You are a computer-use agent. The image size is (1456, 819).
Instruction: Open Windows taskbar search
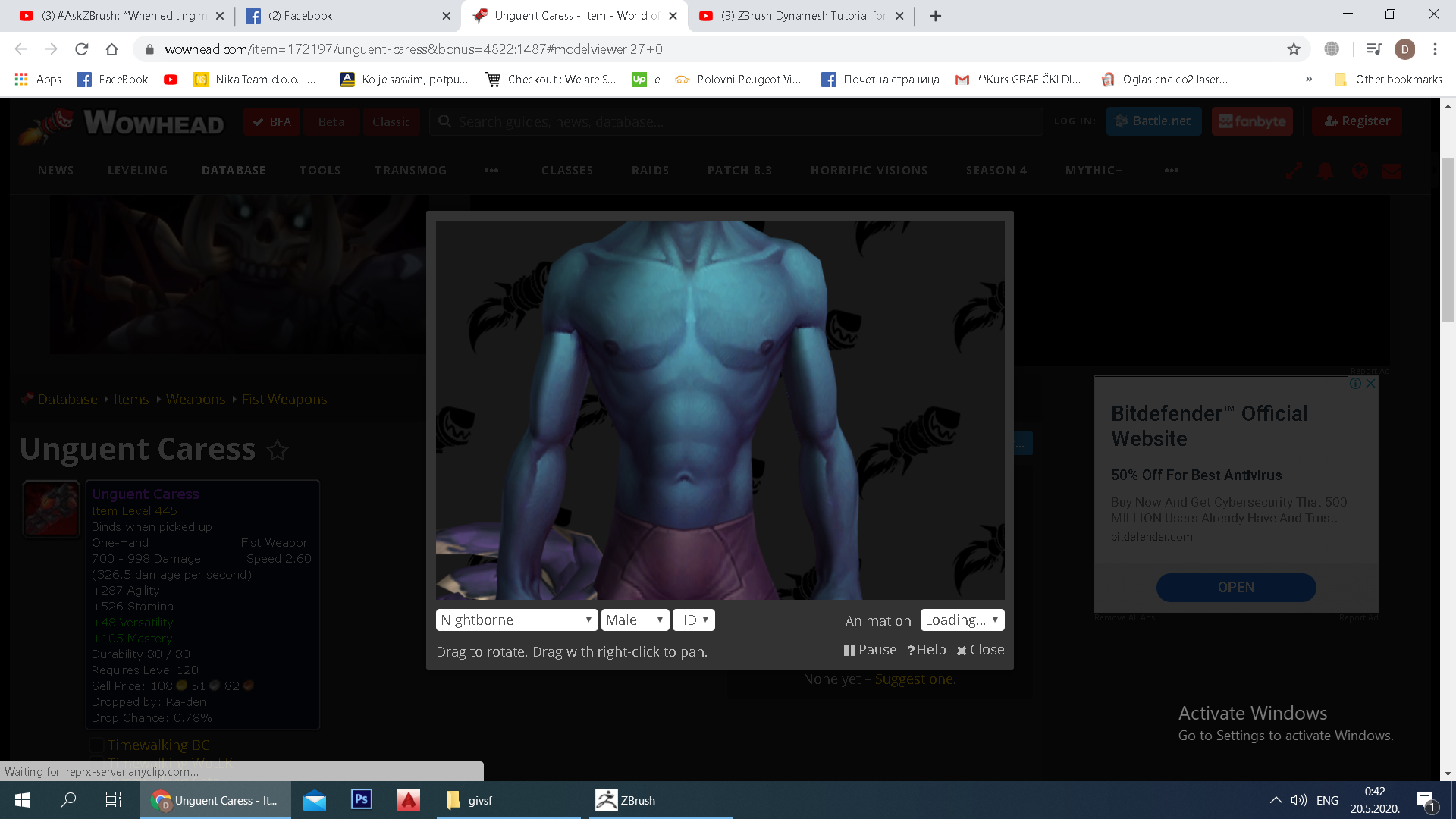pyautogui.click(x=68, y=800)
